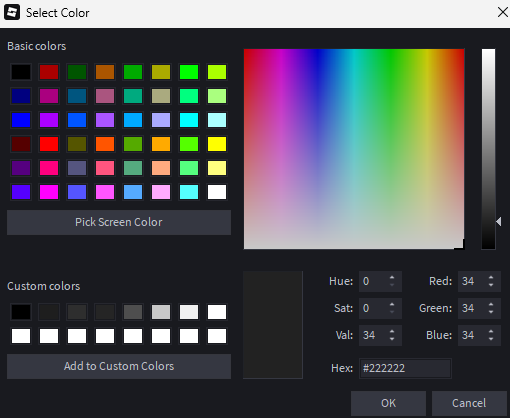Viewport: 510px width, 418px height.
Task: Click Add to Custom Colors
Action: (119, 366)
